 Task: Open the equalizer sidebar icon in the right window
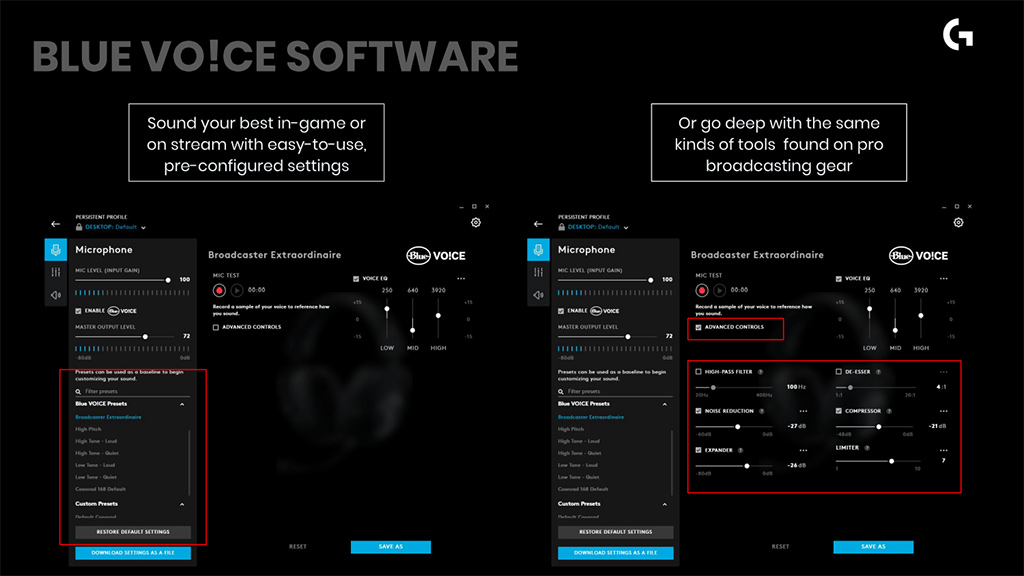538,272
